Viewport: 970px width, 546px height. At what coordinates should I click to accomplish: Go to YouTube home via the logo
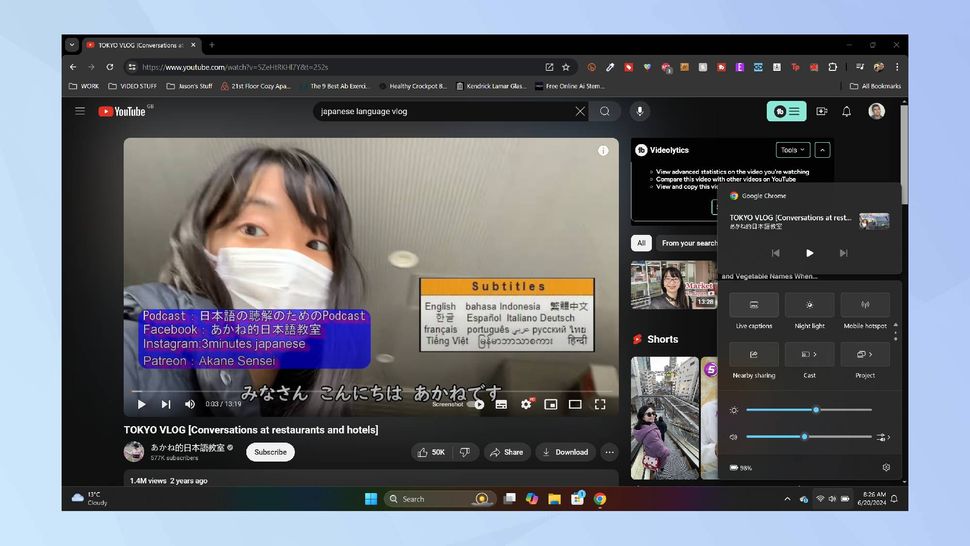[x=122, y=111]
